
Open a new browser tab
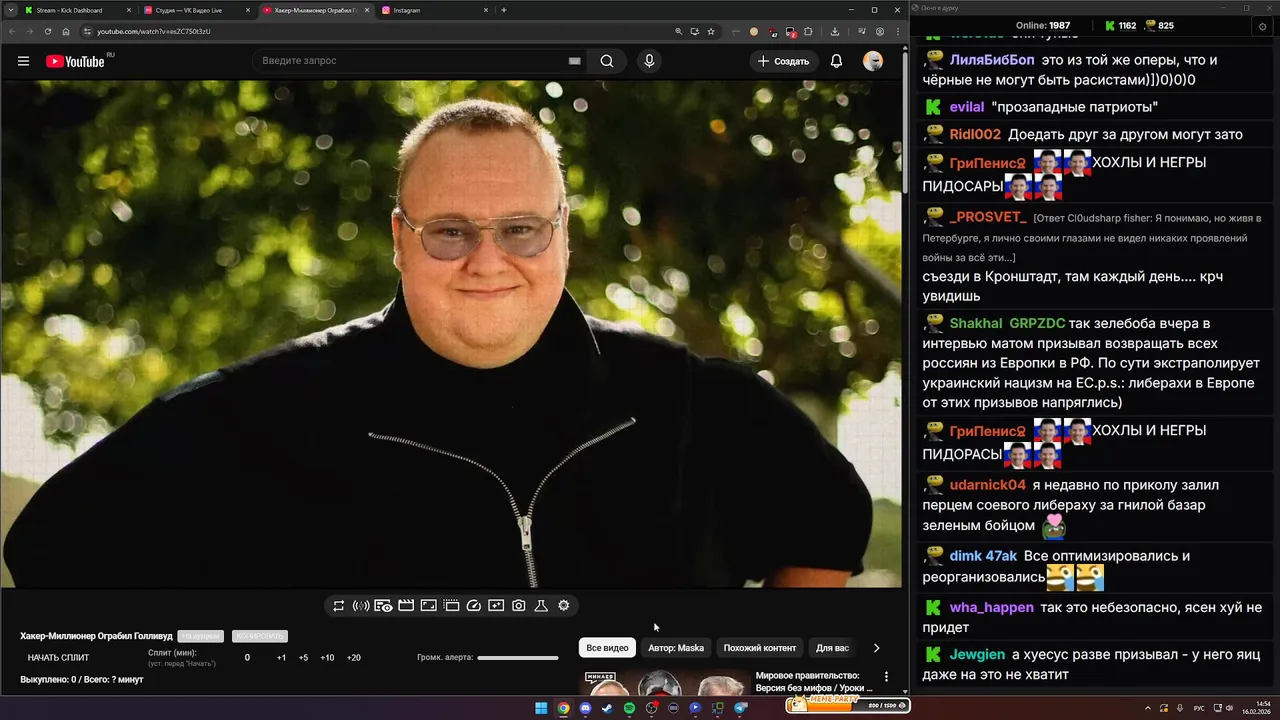tap(504, 10)
